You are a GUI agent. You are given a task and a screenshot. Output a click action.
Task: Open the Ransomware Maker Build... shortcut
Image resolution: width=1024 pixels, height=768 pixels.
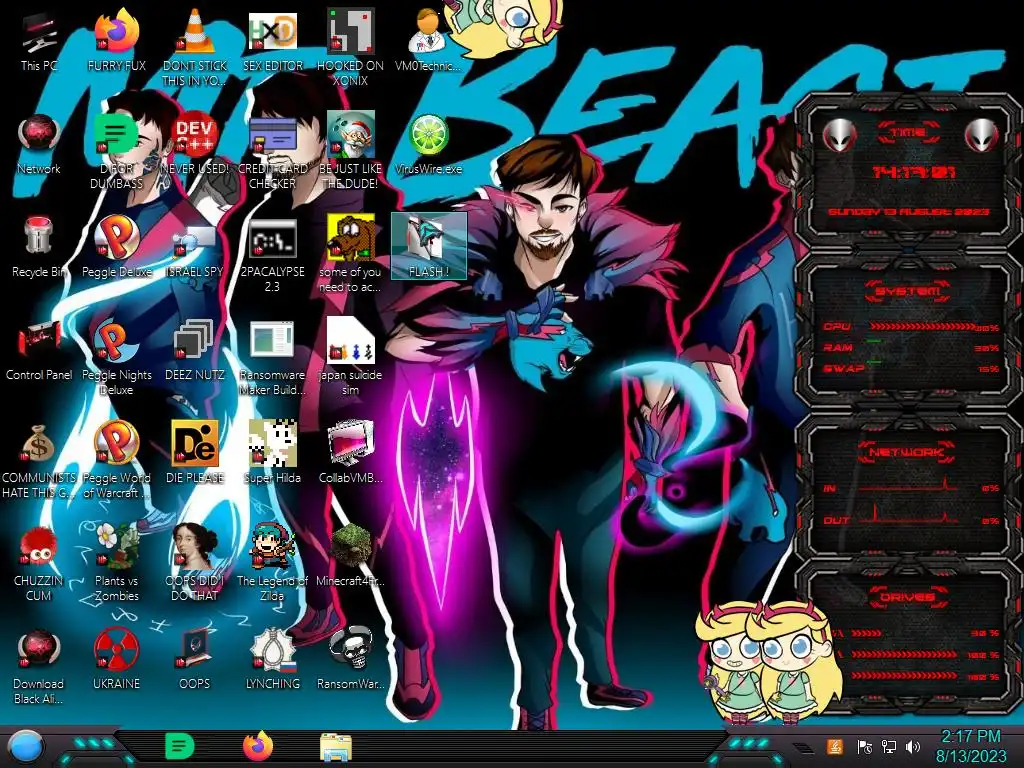click(x=272, y=357)
